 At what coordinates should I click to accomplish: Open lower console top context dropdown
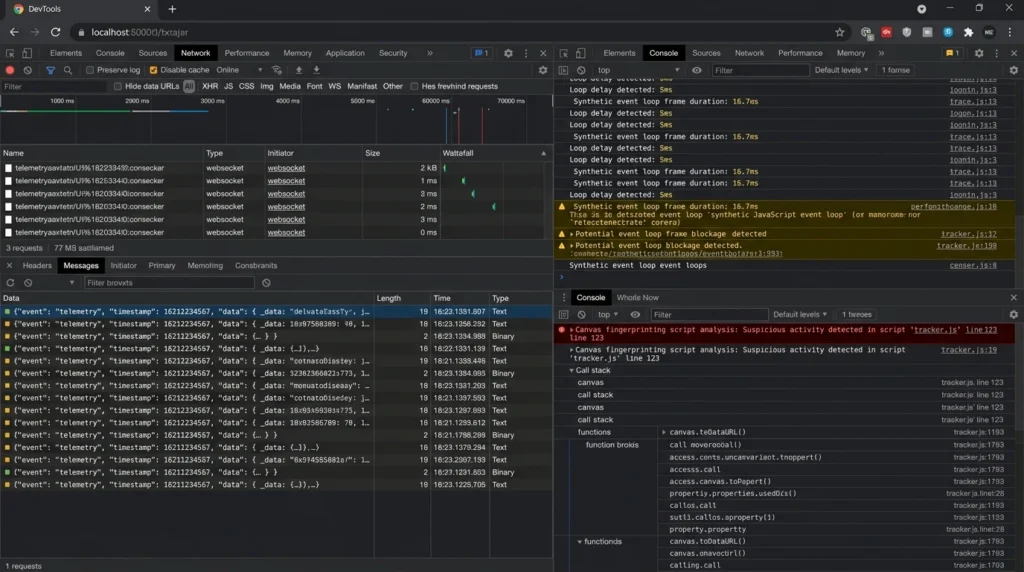(607, 314)
